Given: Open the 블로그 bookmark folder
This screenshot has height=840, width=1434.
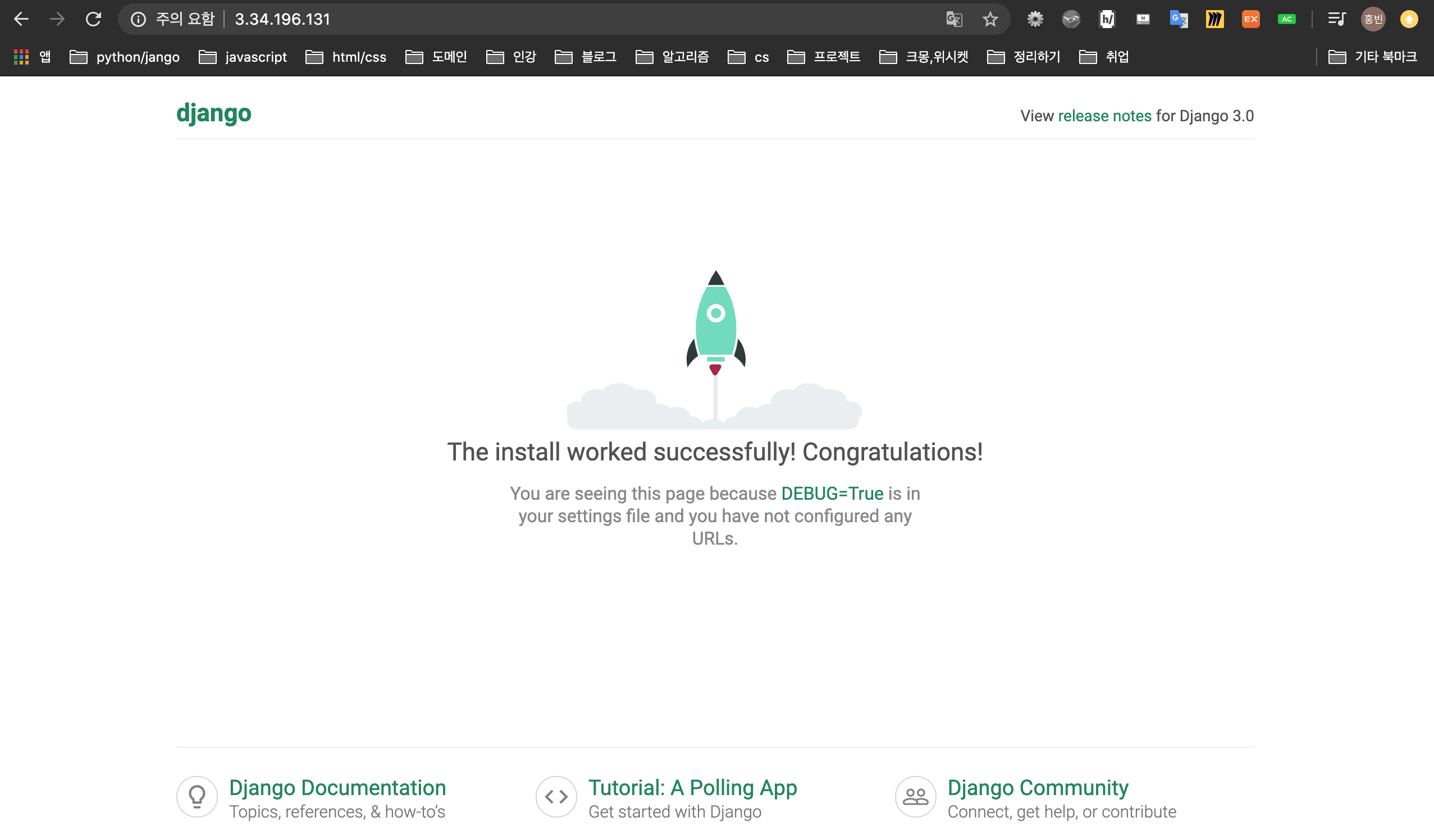Looking at the screenshot, I should [x=586, y=57].
